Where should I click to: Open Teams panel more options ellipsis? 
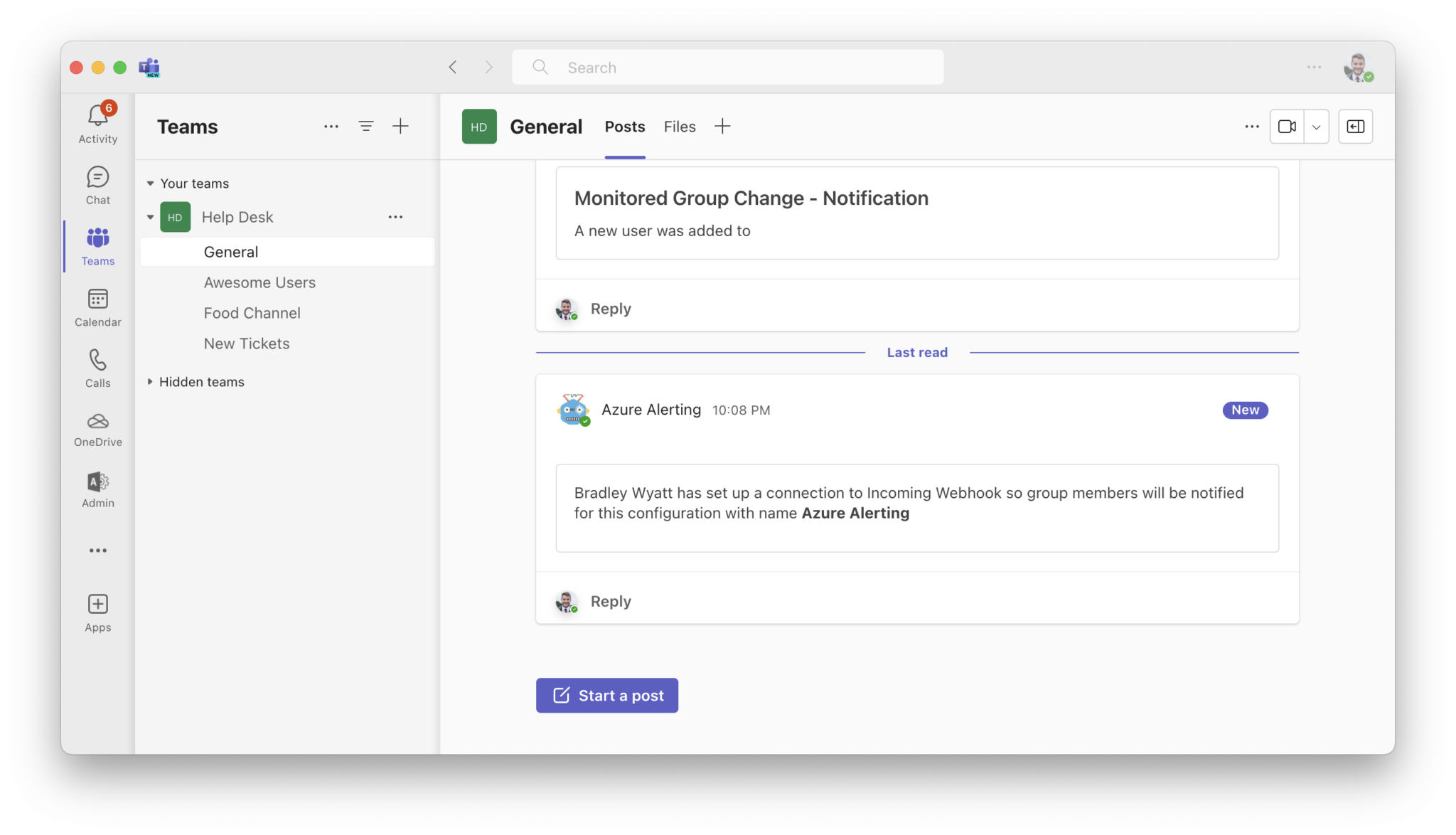click(x=331, y=127)
